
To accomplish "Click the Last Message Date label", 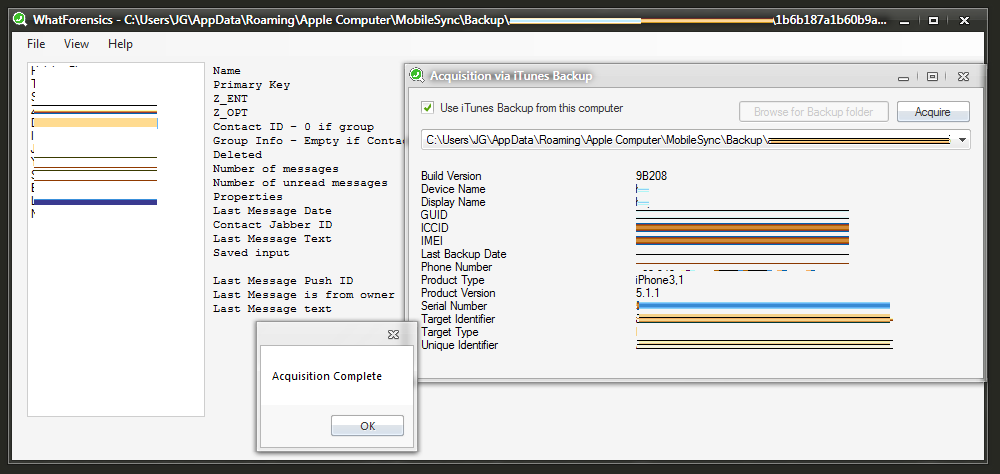I will (272, 211).
